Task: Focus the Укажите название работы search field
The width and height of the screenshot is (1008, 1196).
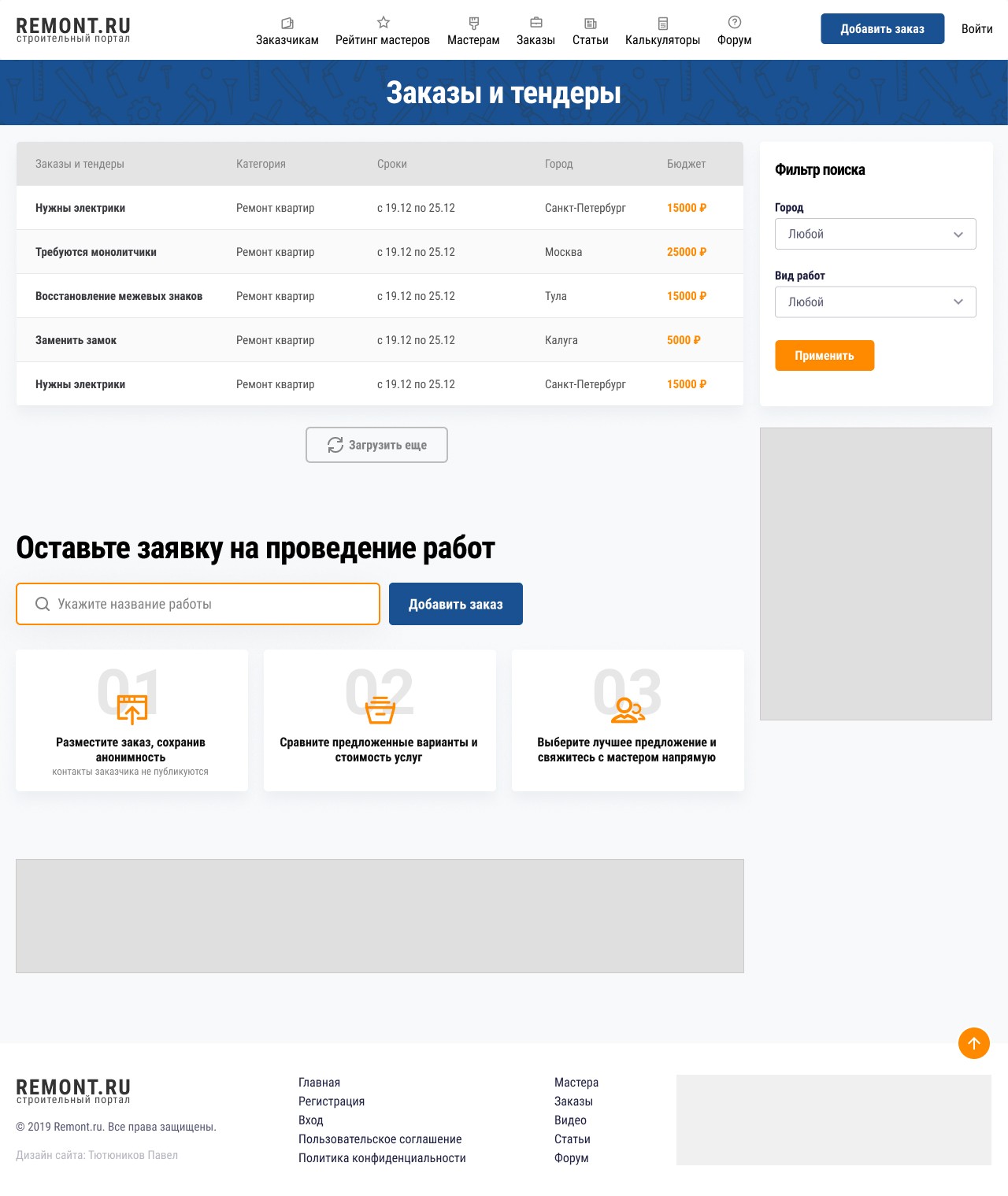Action: point(198,604)
